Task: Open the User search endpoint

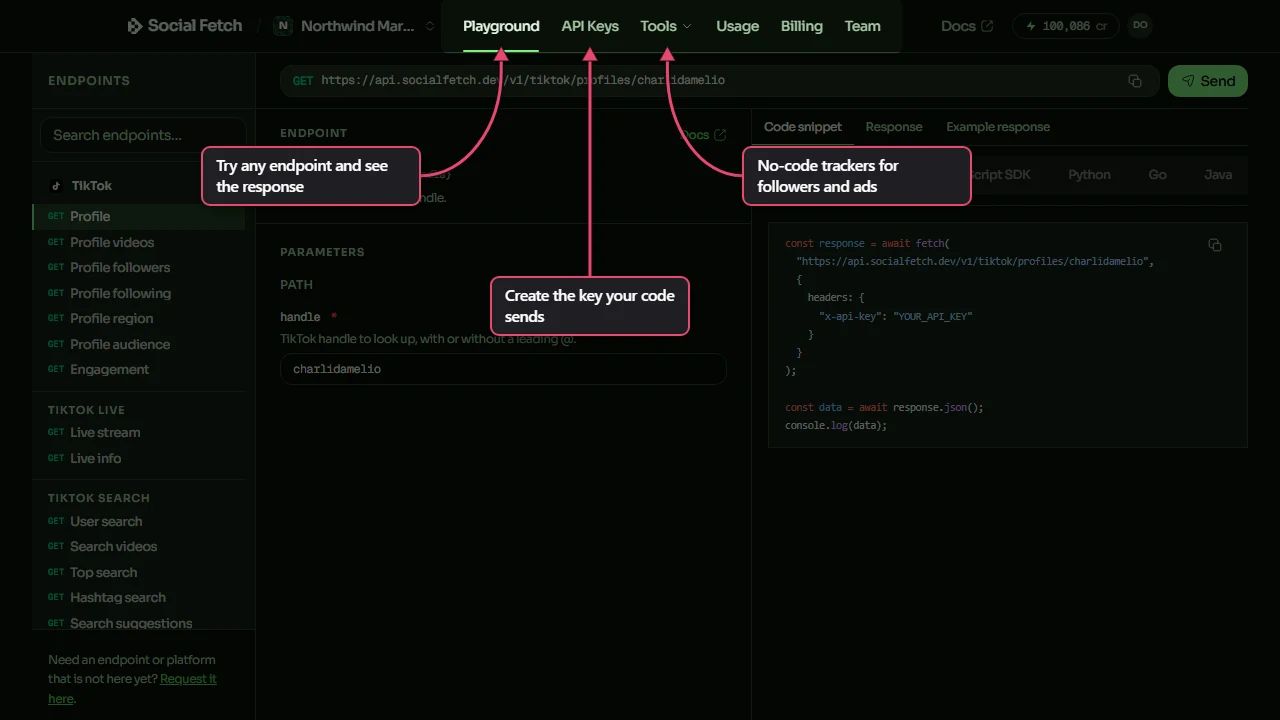Action: [139, 521]
